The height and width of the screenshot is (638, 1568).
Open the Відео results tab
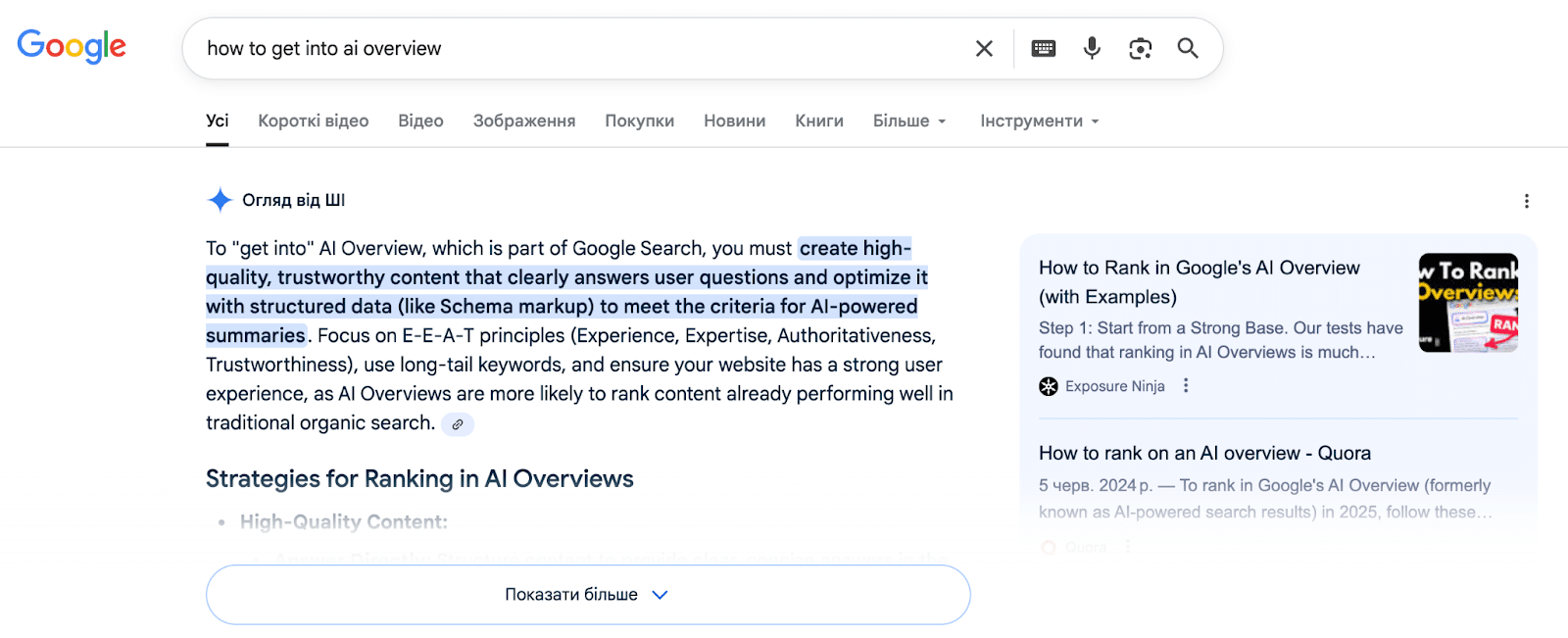pos(420,122)
